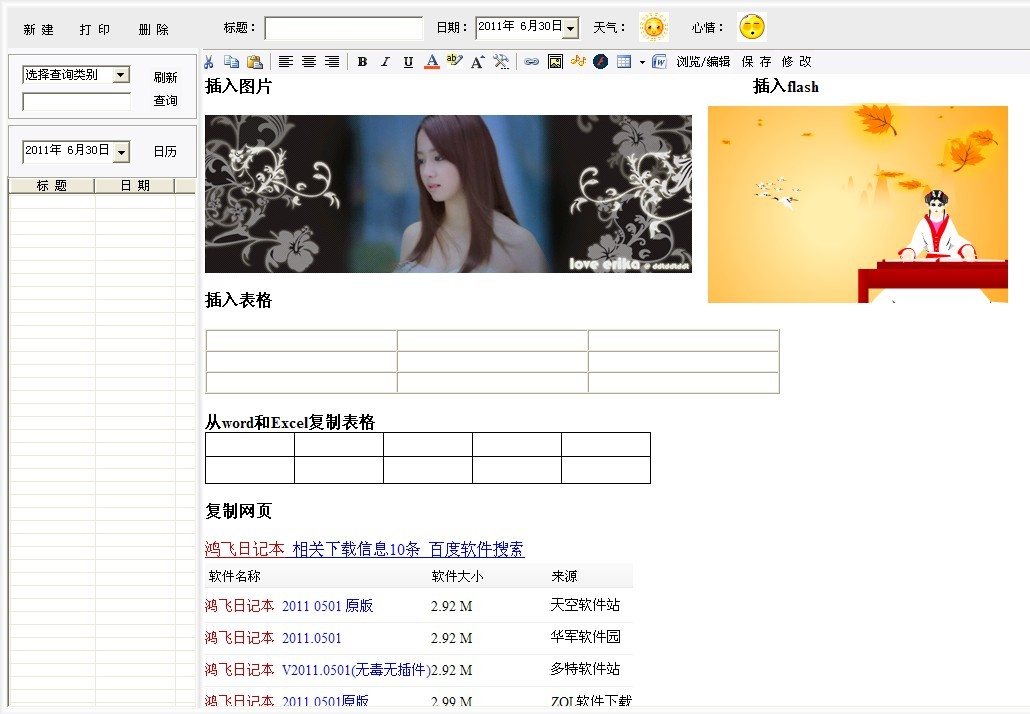The image size is (1030, 714).
Task: Expand the insert table dropdown arrow
Action: tap(642, 62)
